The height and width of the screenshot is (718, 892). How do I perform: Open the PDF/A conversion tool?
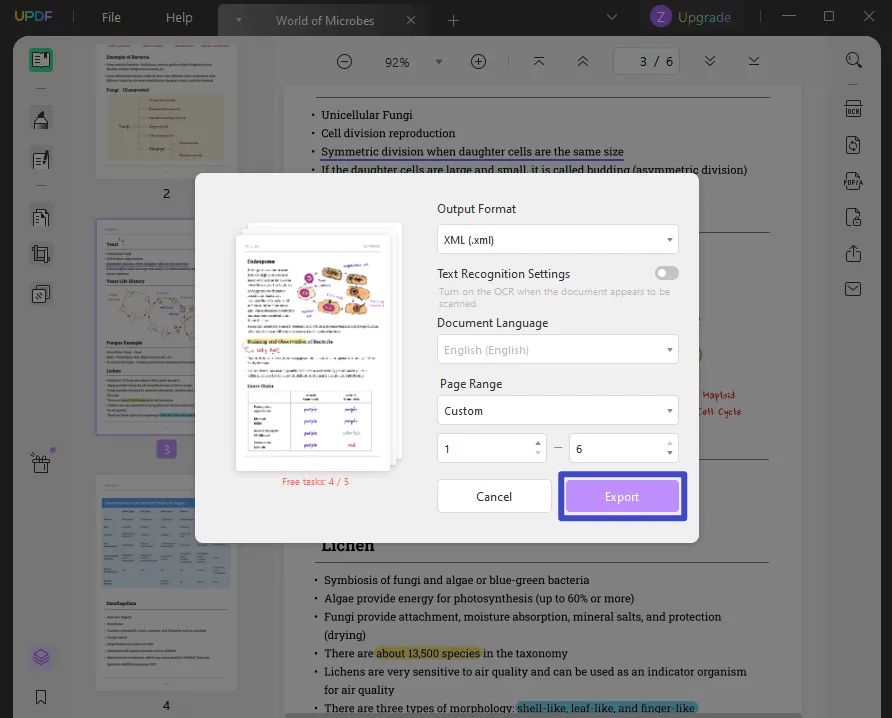pos(852,182)
